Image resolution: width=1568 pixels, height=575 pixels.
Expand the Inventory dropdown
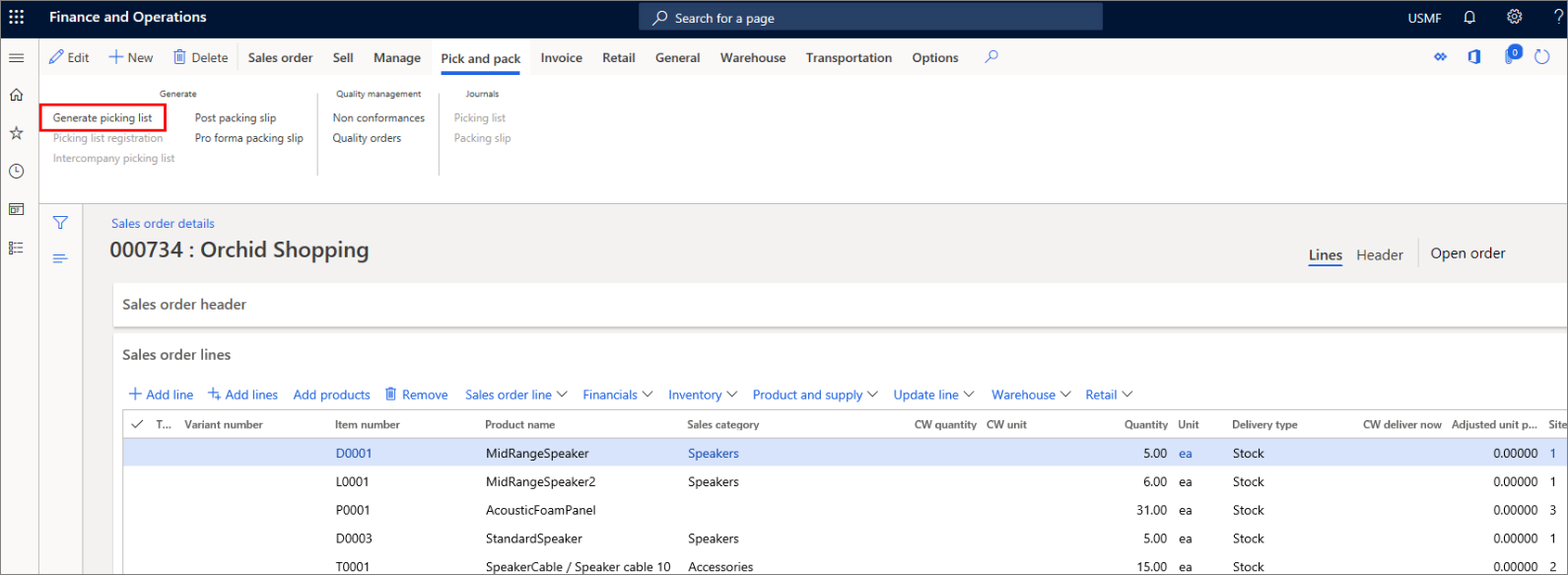[703, 395]
